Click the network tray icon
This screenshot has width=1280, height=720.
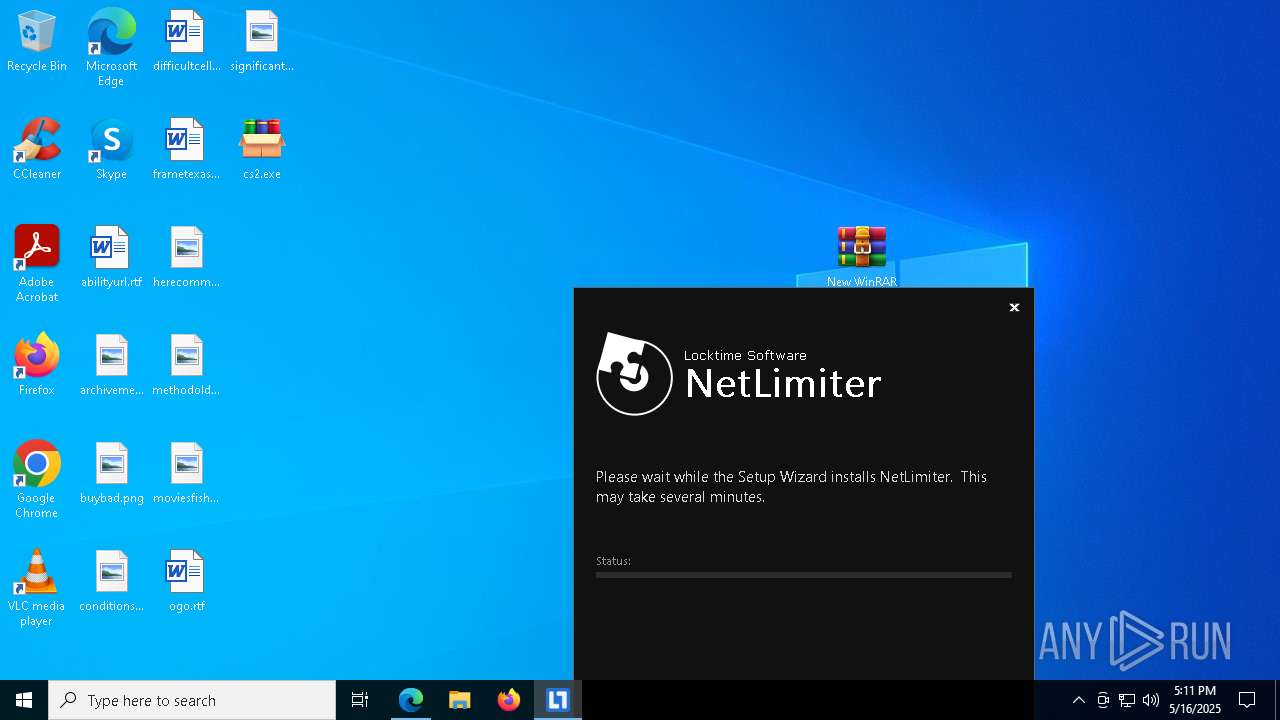(1127, 700)
